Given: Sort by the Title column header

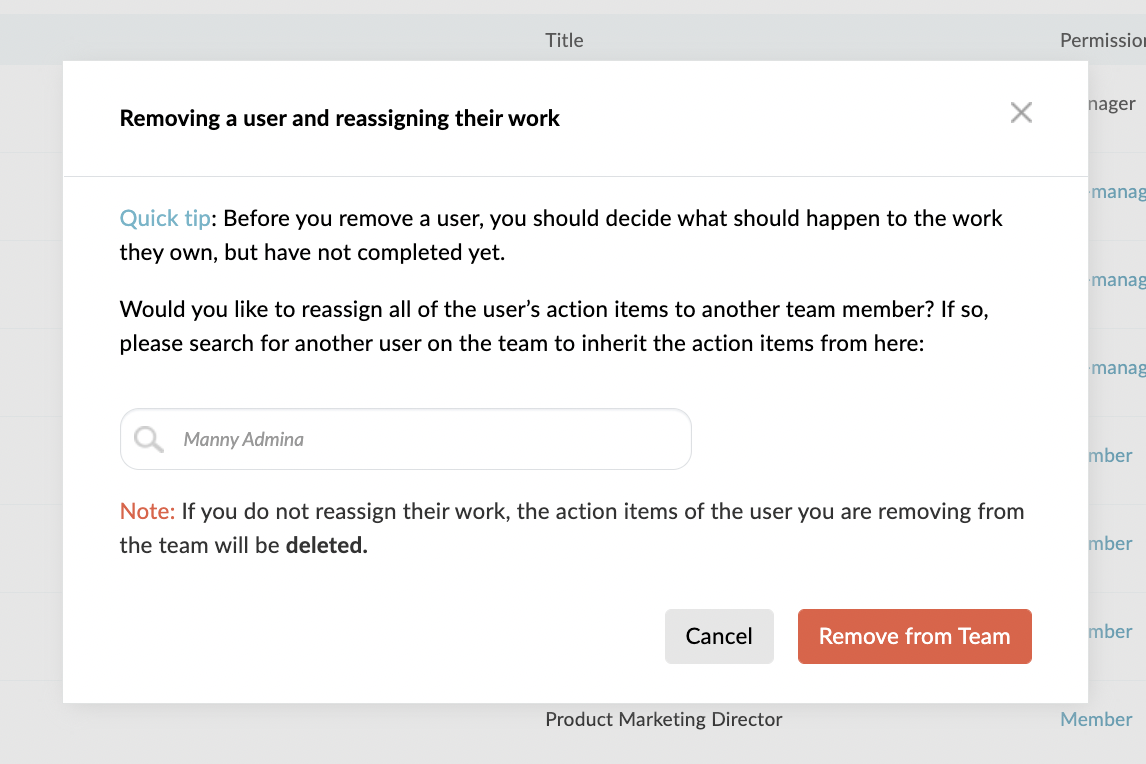Looking at the screenshot, I should click(564, 40).
